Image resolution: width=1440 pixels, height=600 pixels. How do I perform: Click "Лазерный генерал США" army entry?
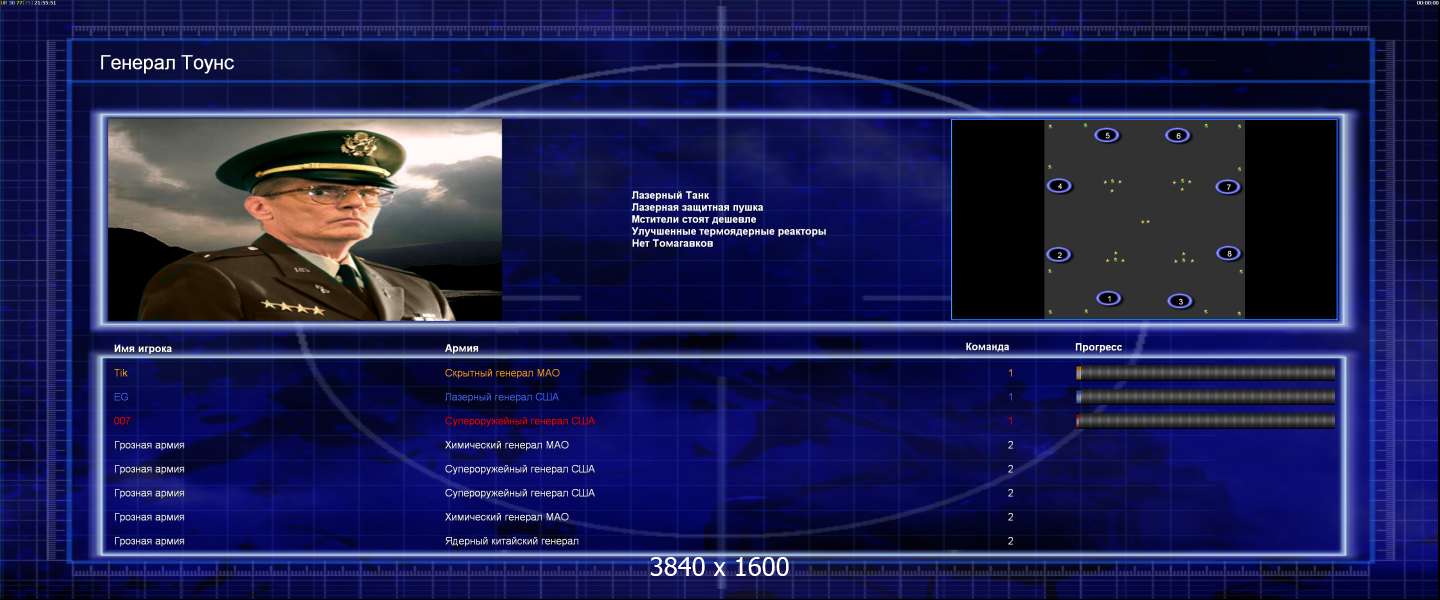502,397
